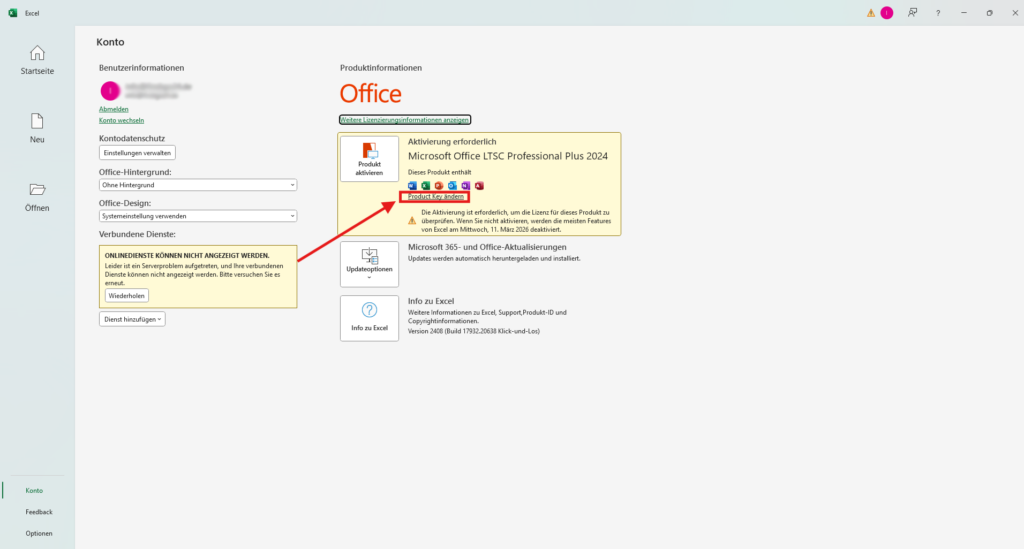Click the warning triangle in title bar

(871, 13)
